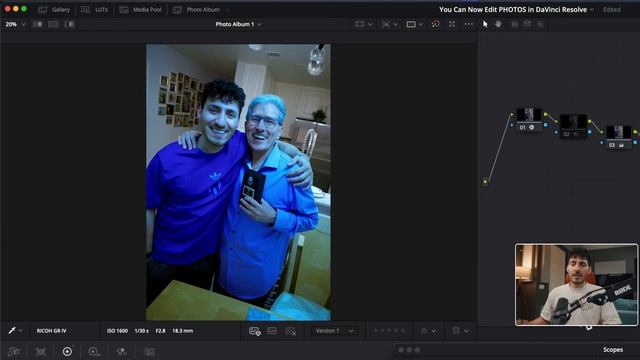Open the Photo Album panel
This screenshot has width=640, height=360.
click(x=197, y=9)
